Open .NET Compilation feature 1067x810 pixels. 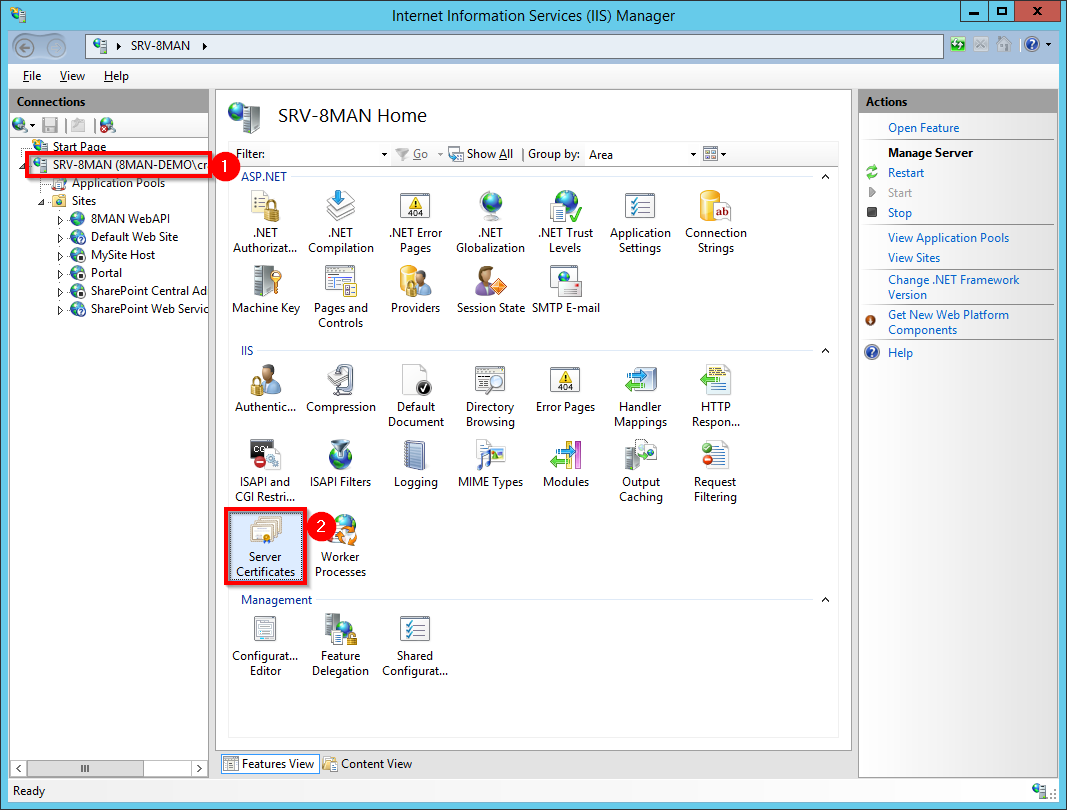(340, 222)
